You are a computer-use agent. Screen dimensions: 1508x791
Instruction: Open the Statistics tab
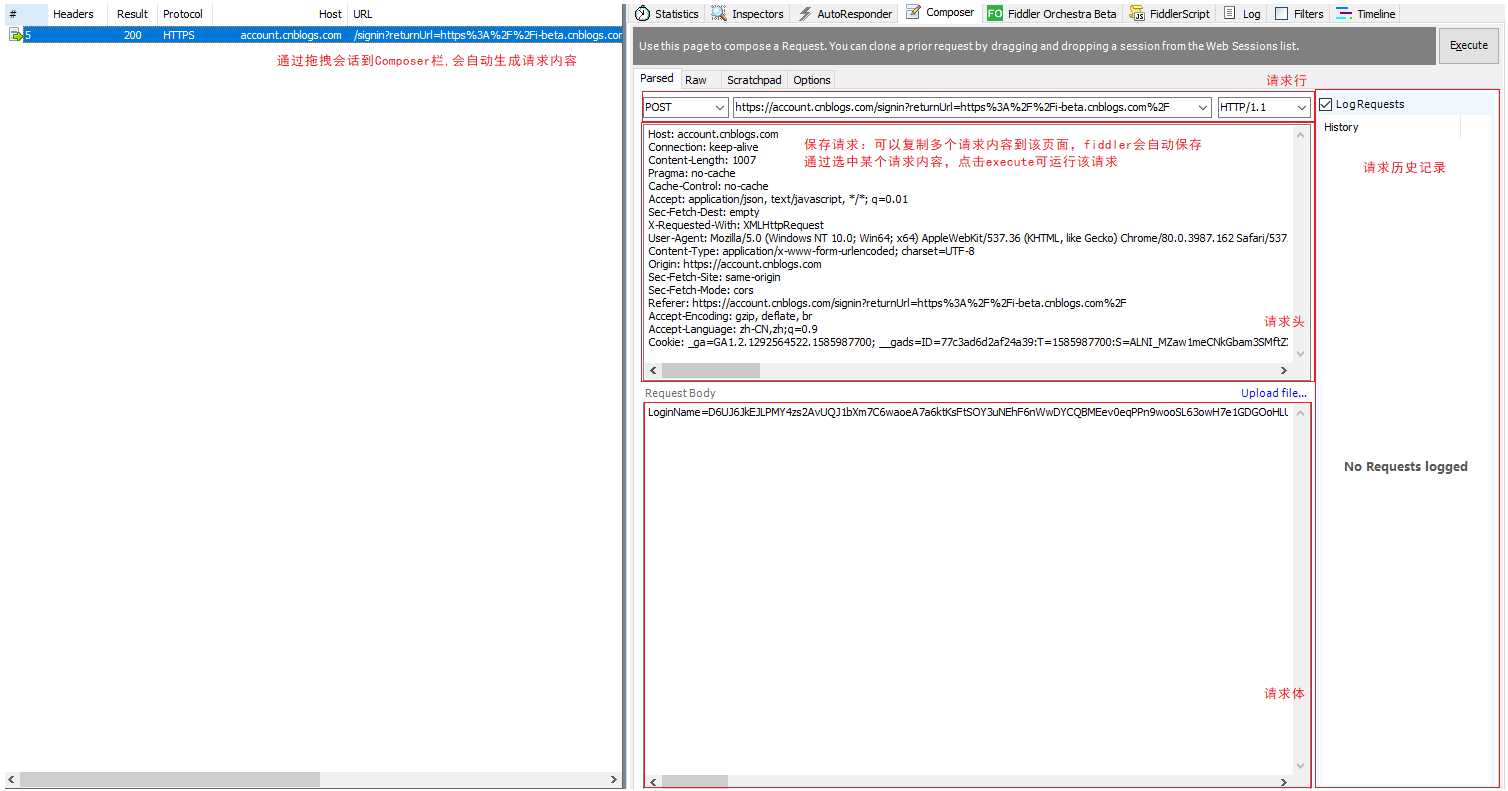[x=667, y=14]
